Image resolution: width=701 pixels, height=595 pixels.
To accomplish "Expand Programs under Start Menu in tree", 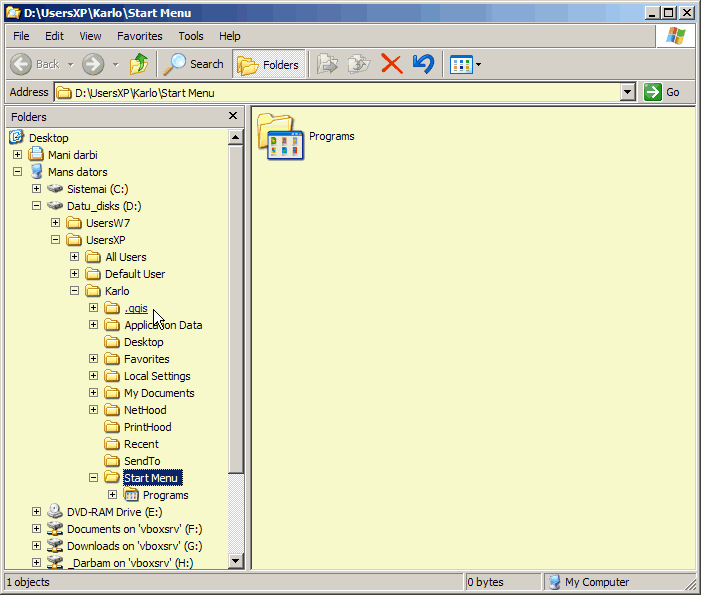I will click(113, 494).
